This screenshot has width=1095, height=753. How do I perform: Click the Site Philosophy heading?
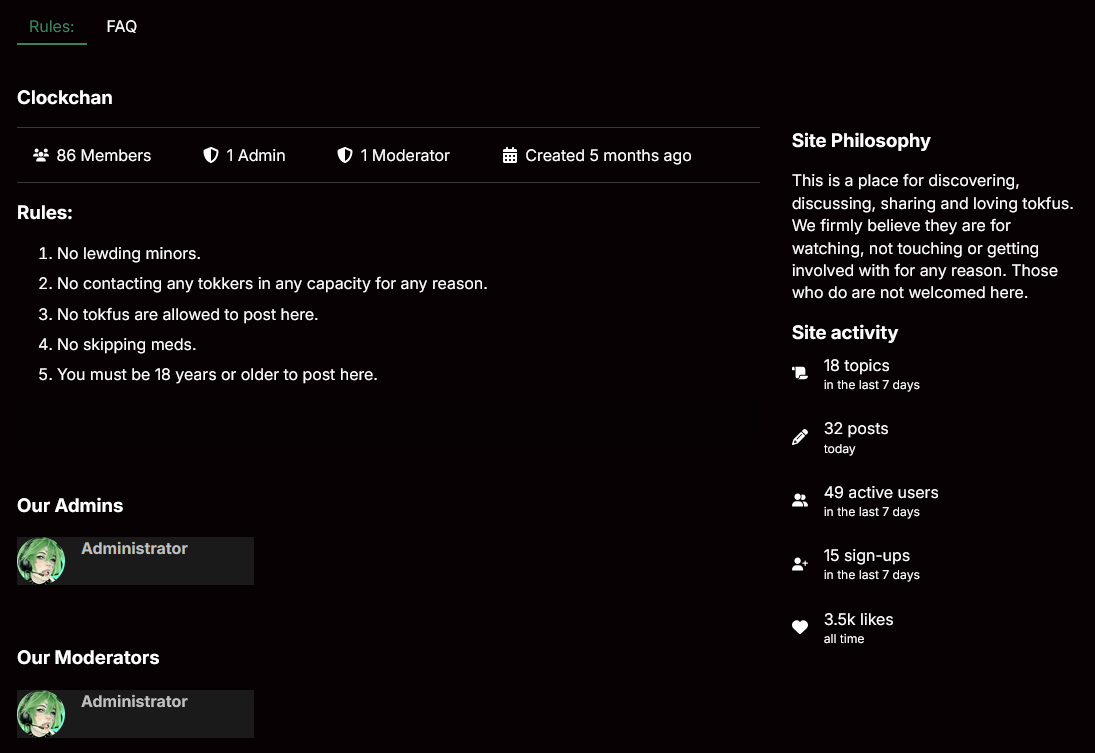pos(861,141)
